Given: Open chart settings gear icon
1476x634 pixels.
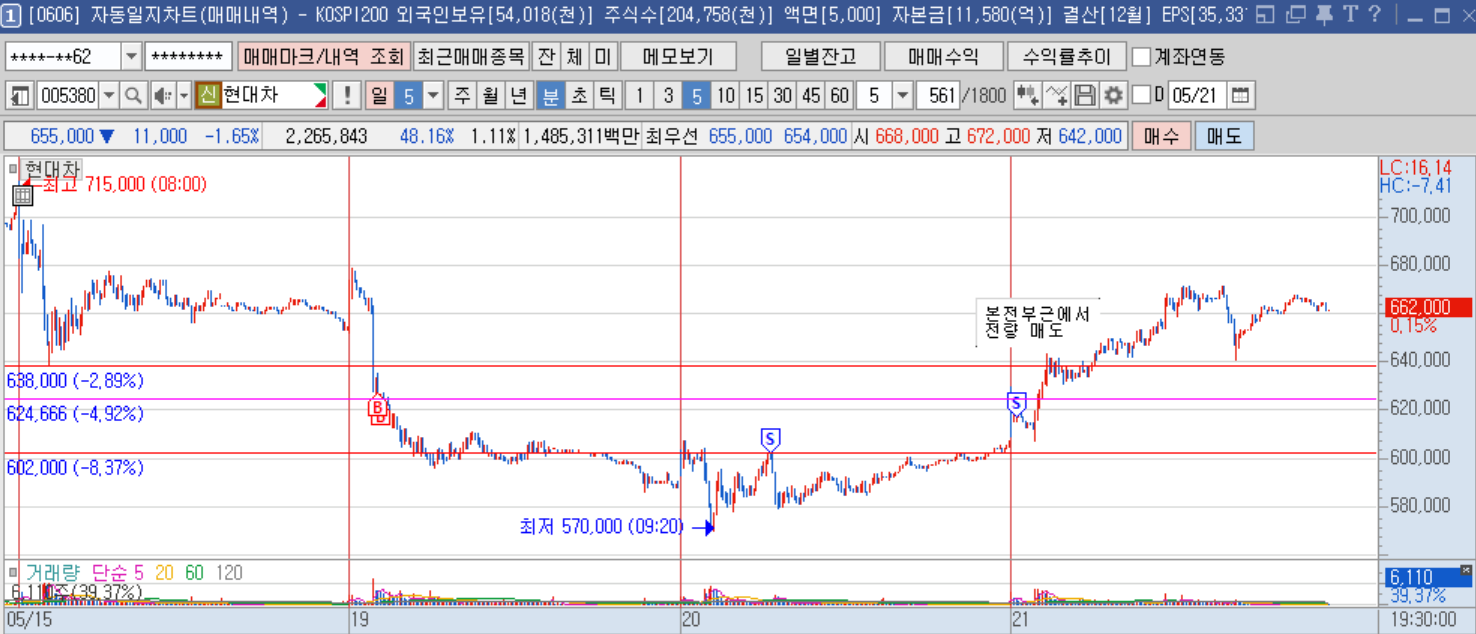Looking at the screenshot, I should click(1113, 96).
